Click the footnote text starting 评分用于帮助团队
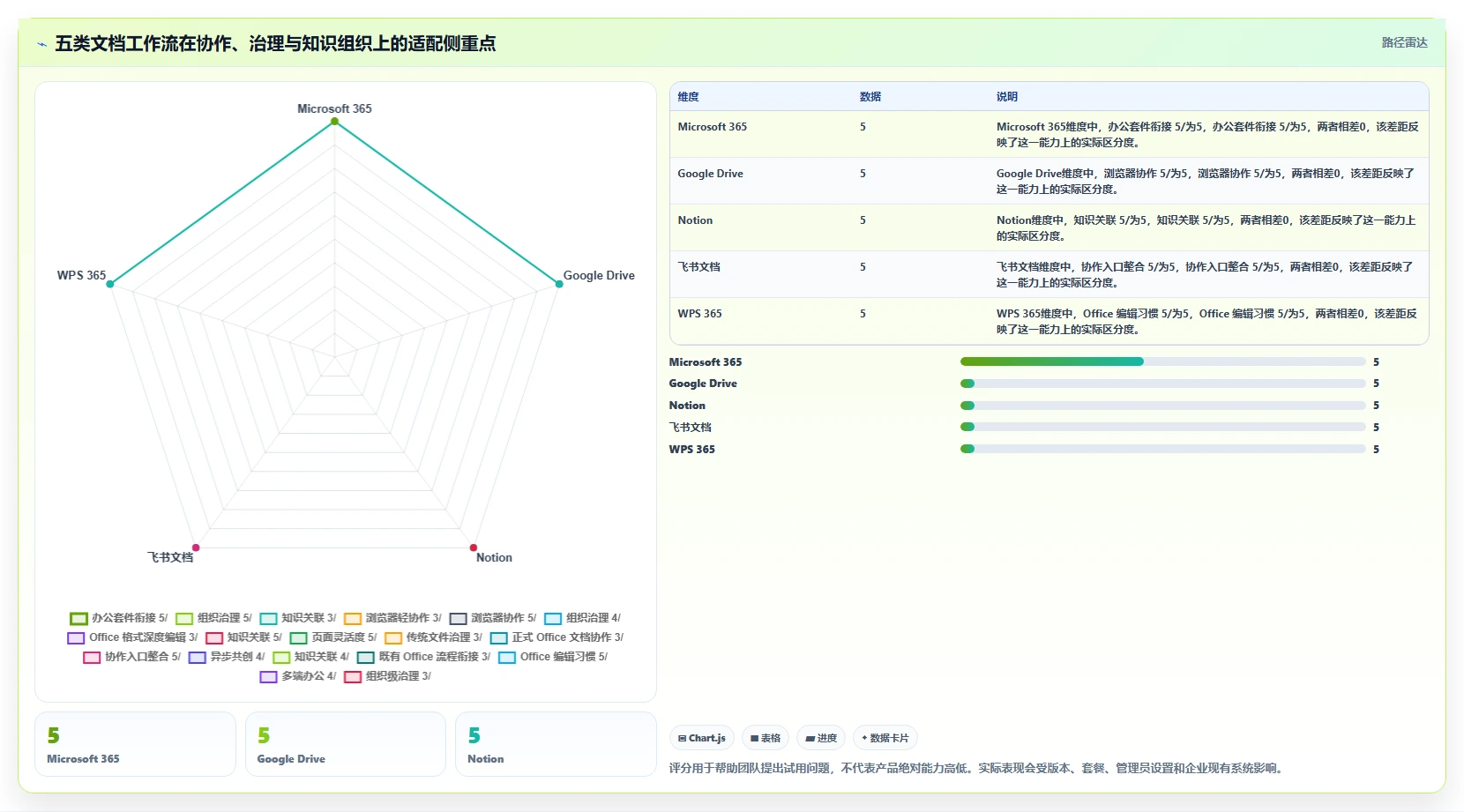 [975, 768]
